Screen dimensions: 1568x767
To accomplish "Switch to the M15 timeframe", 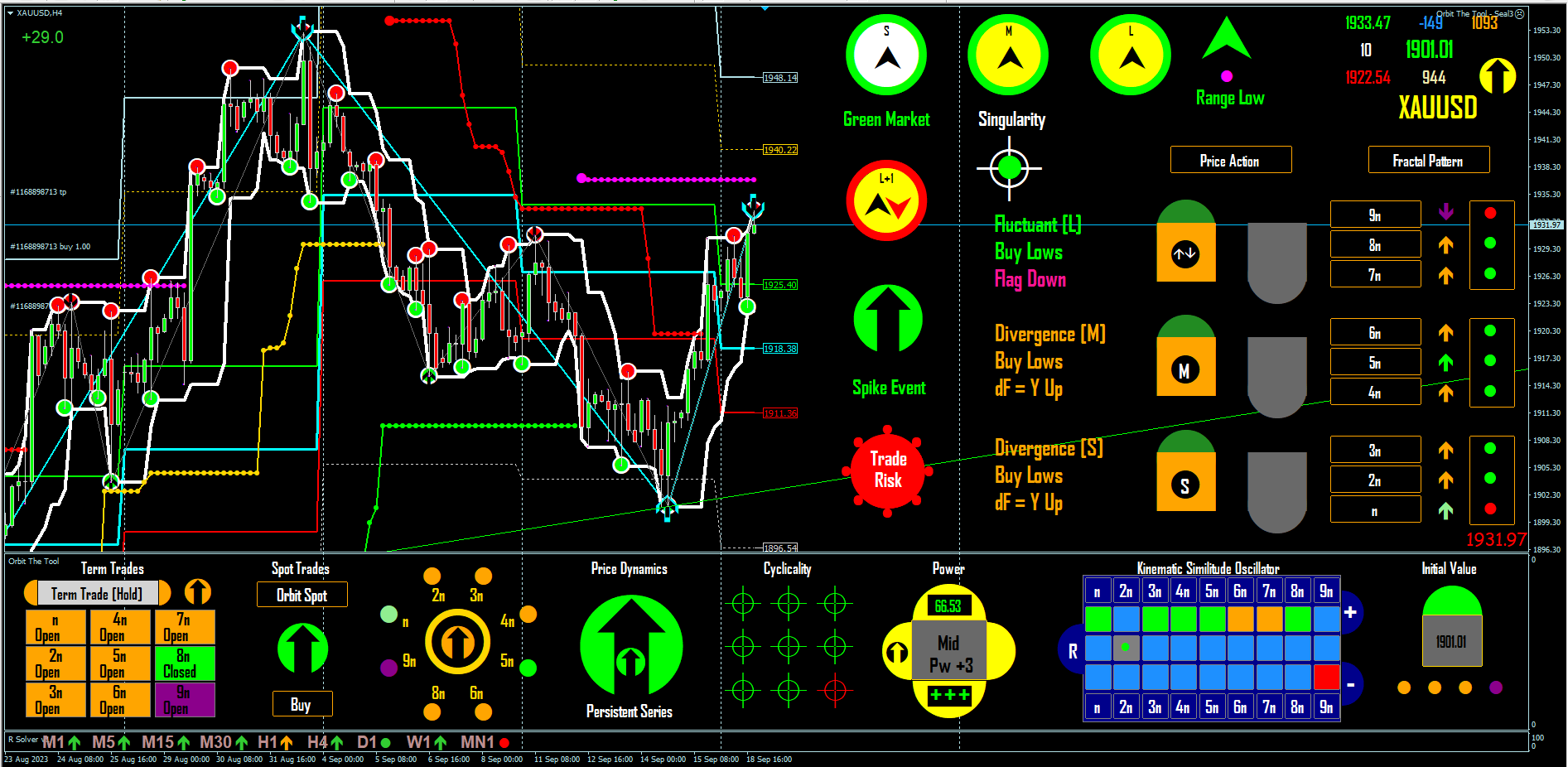I will pyautogui.click(x=166, y=742).
